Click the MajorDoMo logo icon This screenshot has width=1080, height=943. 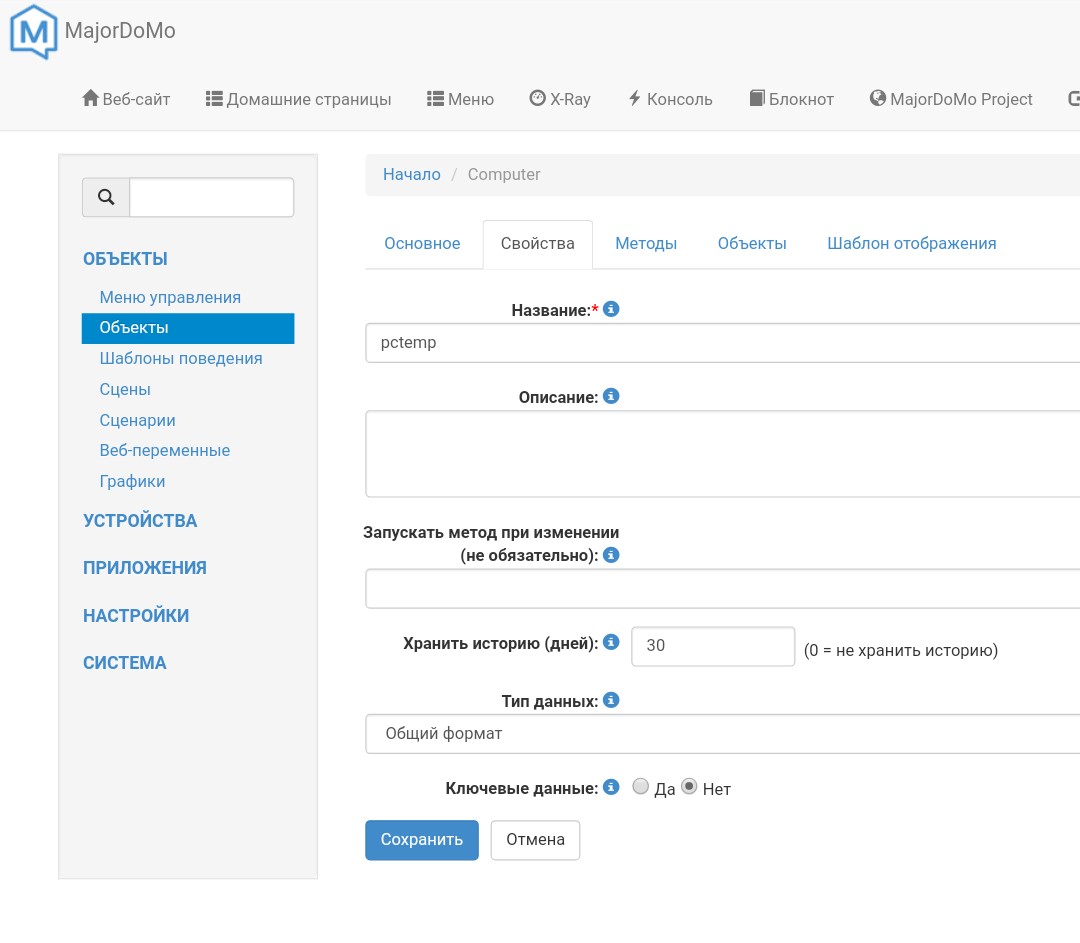pos(33,31)
